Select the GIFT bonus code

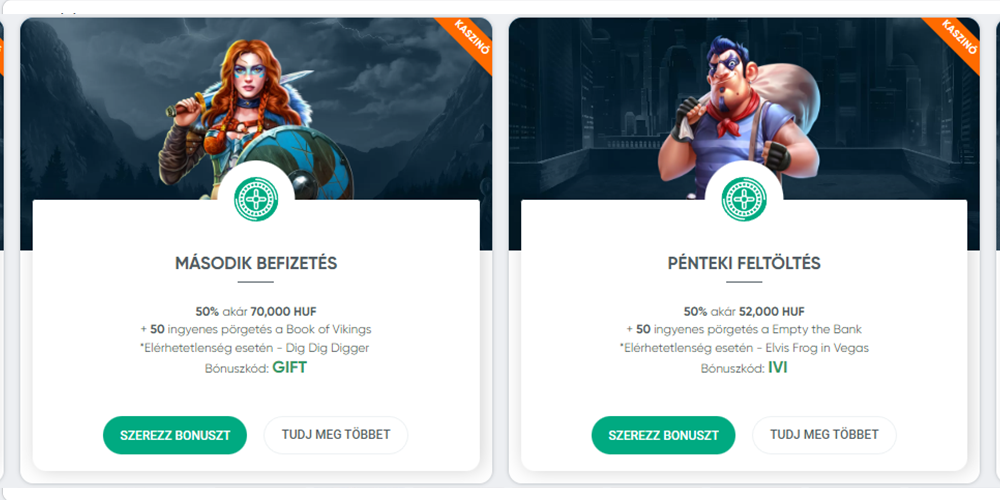tap(289, 367)
